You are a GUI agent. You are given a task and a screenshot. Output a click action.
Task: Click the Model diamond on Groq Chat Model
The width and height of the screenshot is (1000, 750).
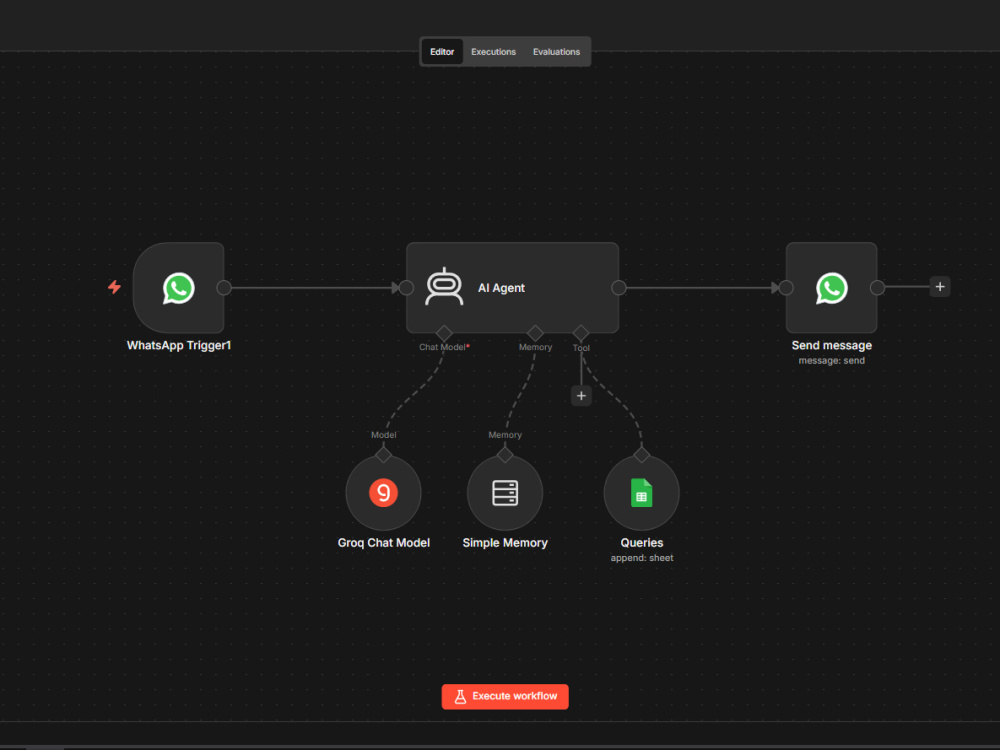coord(383,455)
